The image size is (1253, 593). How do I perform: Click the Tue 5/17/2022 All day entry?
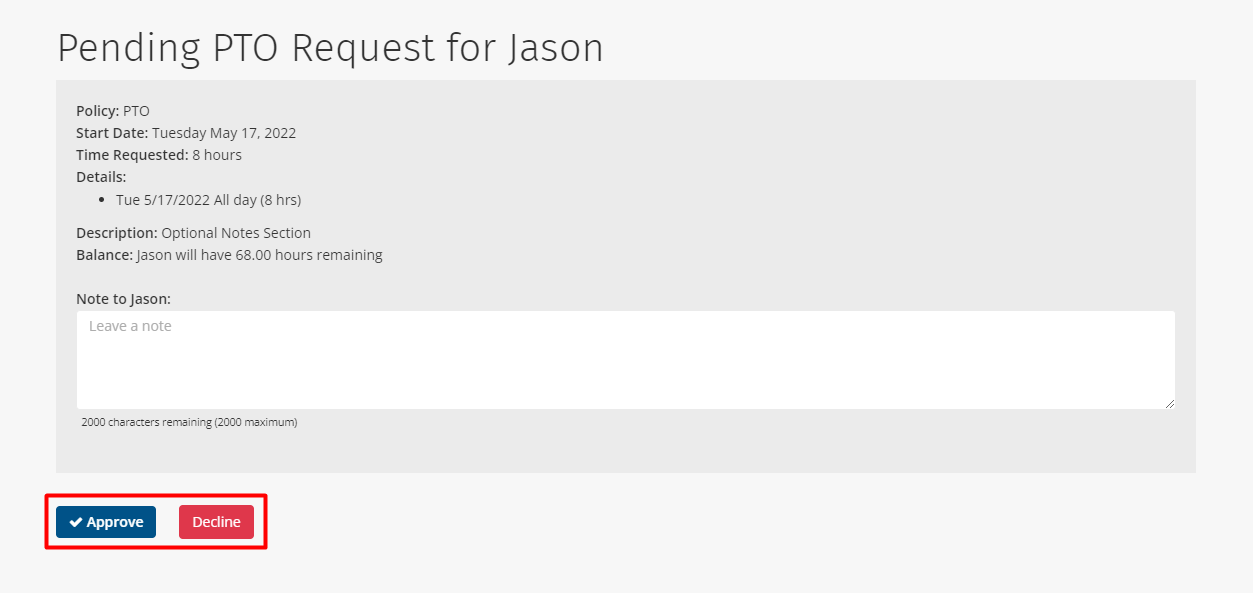(208, 200)
